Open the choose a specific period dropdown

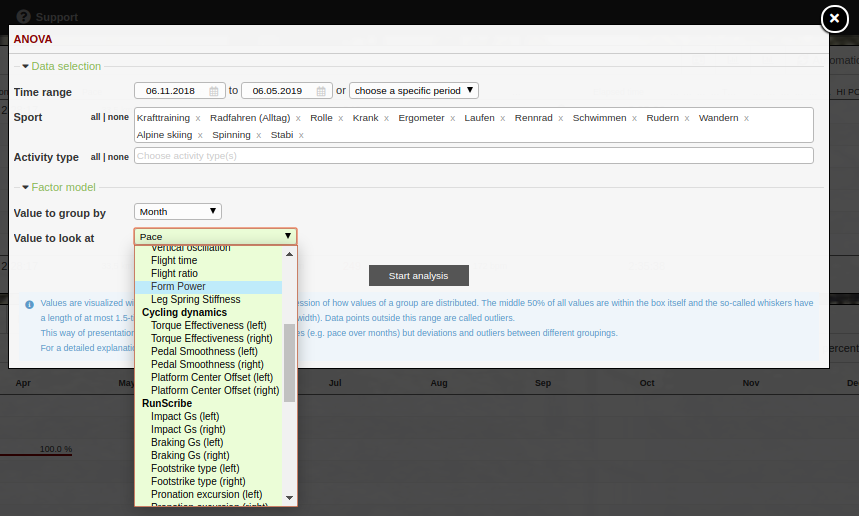coord(414,90)
